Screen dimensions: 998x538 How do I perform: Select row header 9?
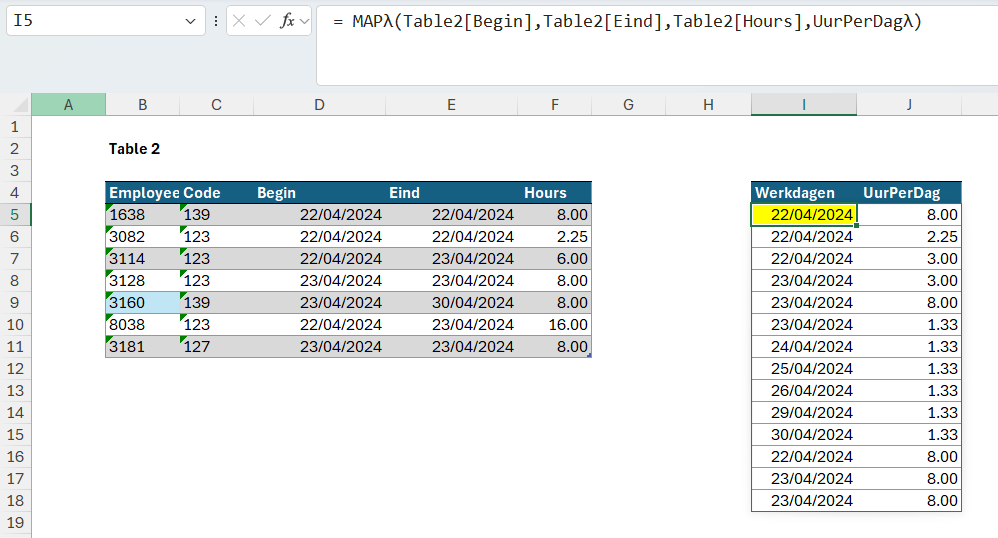tap(15, 302)
